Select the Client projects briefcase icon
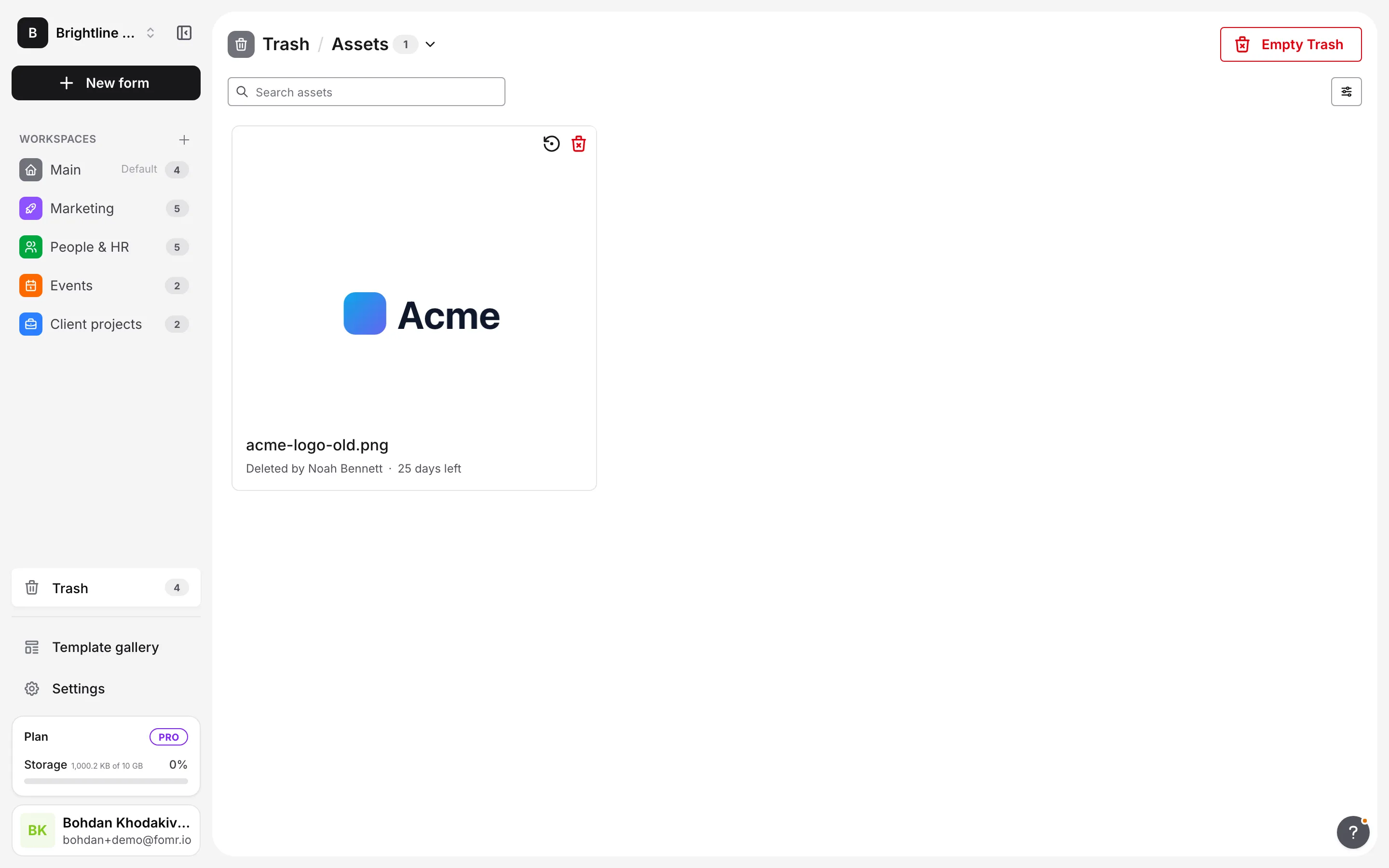Screen dimensions: 1389x868 31,324
